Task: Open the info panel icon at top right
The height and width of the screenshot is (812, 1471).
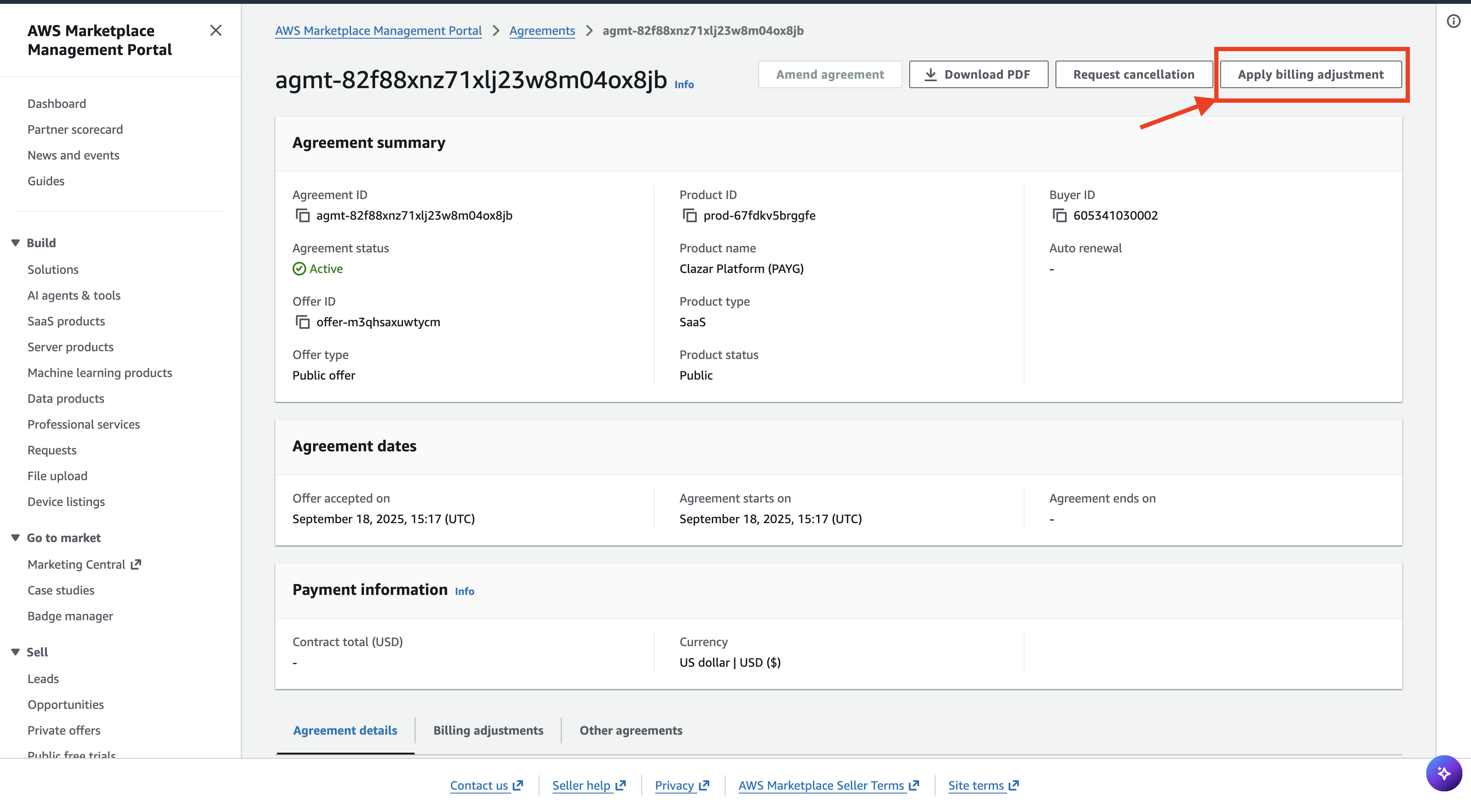Action: pyautogui.click(x=1453, y=21)
